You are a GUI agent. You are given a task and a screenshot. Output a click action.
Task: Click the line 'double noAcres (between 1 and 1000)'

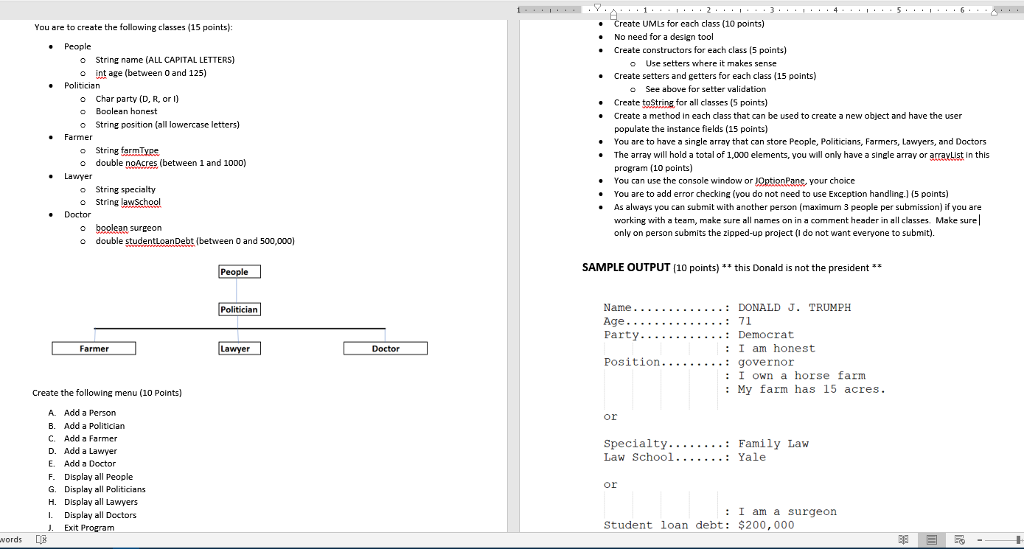click(170, 163)
